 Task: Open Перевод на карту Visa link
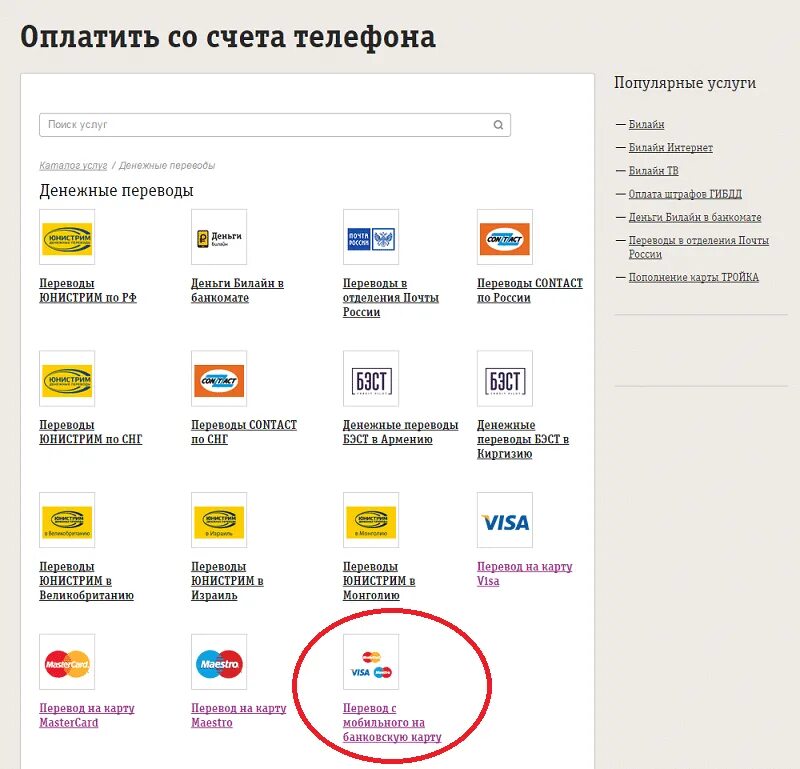click(x=524, y=574)
